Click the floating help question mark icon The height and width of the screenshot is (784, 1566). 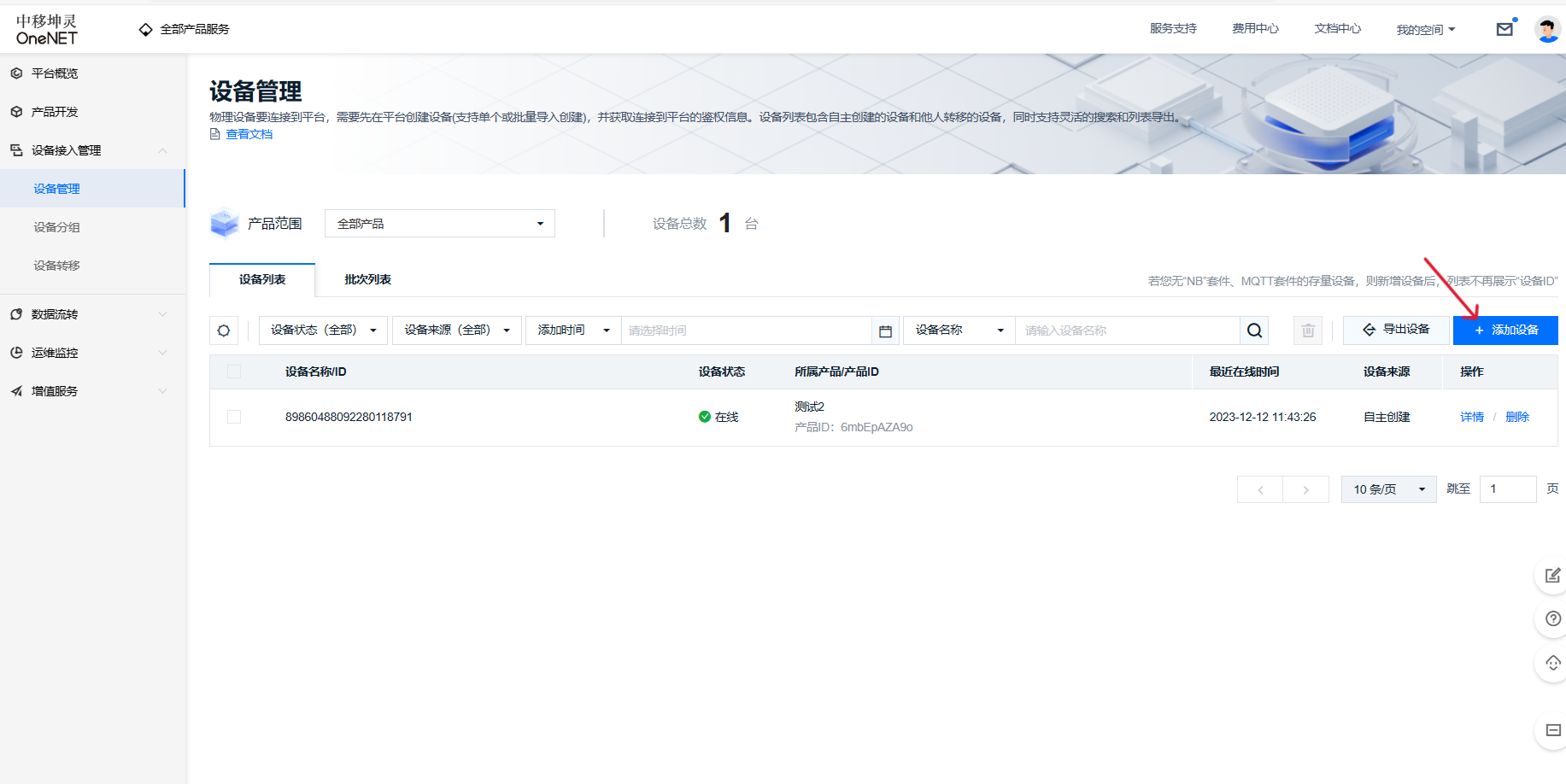click(x=1553, y=619)
